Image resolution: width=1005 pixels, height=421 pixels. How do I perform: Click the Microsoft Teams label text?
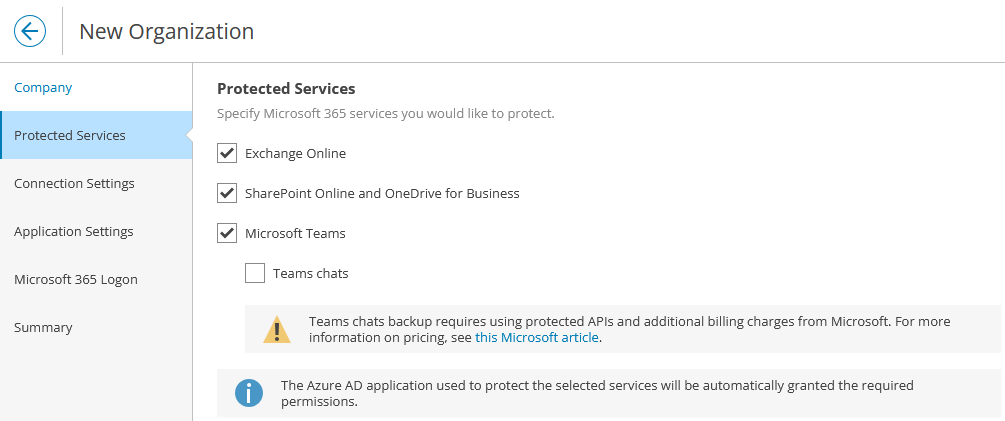[295, 233]
